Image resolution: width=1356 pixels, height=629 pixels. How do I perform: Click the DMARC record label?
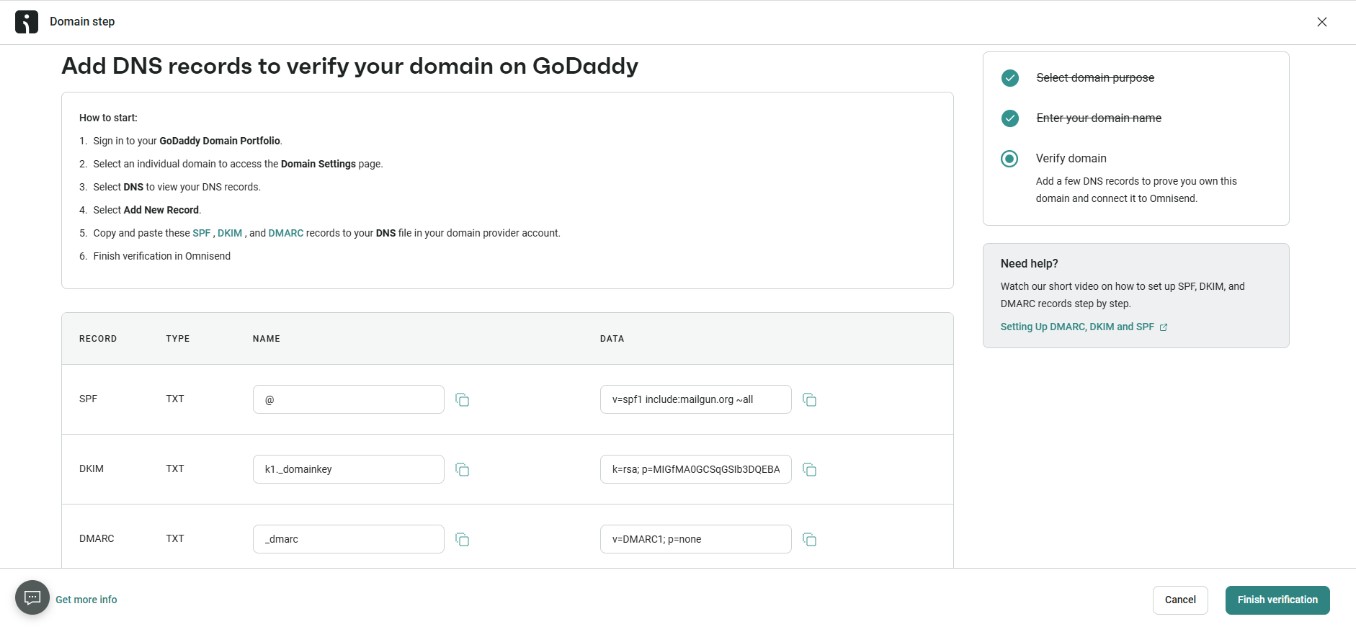pyautogui.click(x=97, y=539)
